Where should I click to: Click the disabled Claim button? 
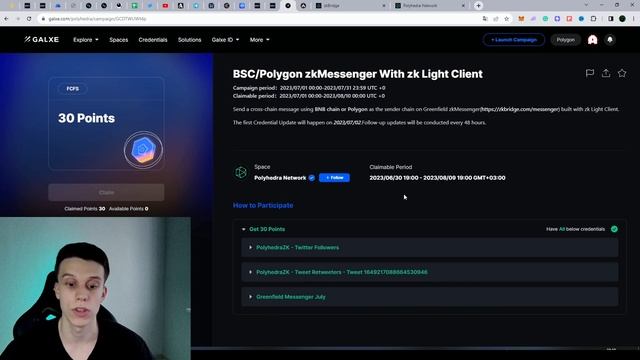106,192
